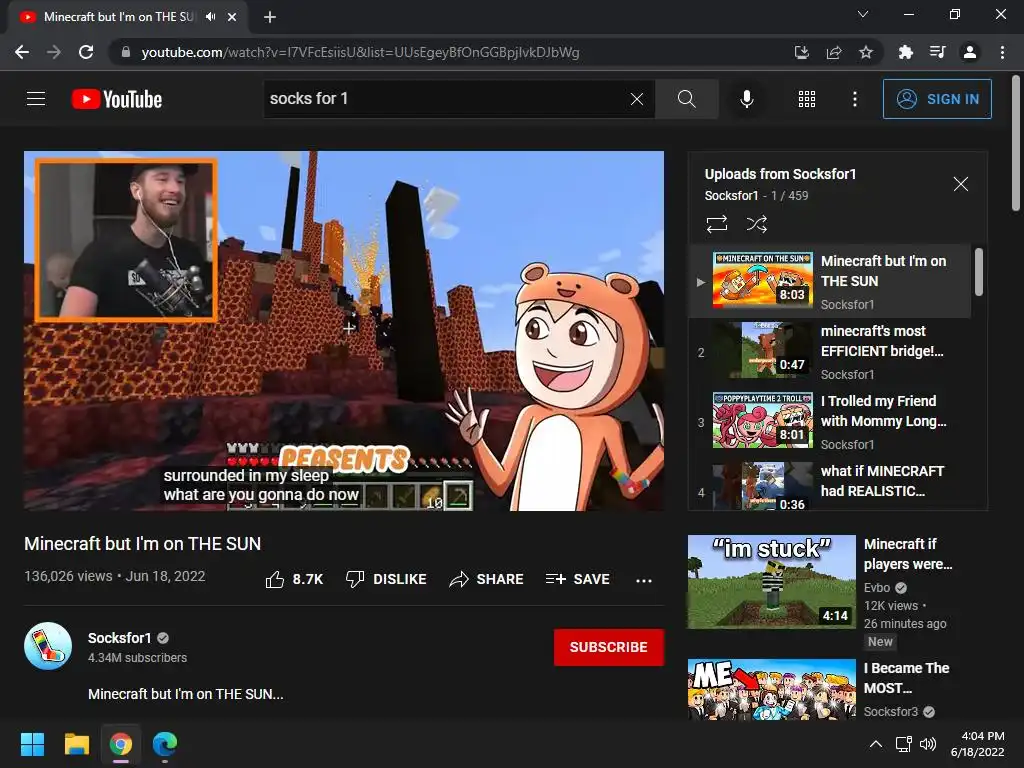
Task: Open a new browser tab
Action: (270, 17)
